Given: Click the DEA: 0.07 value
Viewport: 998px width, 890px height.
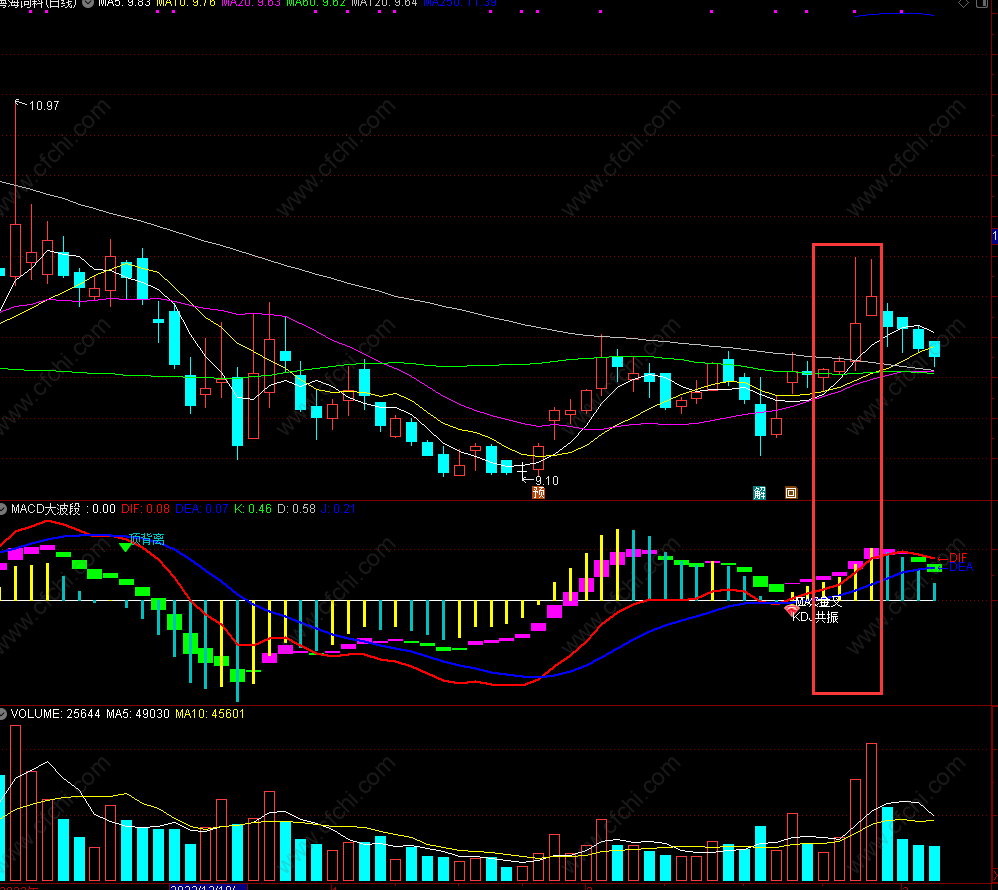Looking at the screenshot, I should 202,509.
